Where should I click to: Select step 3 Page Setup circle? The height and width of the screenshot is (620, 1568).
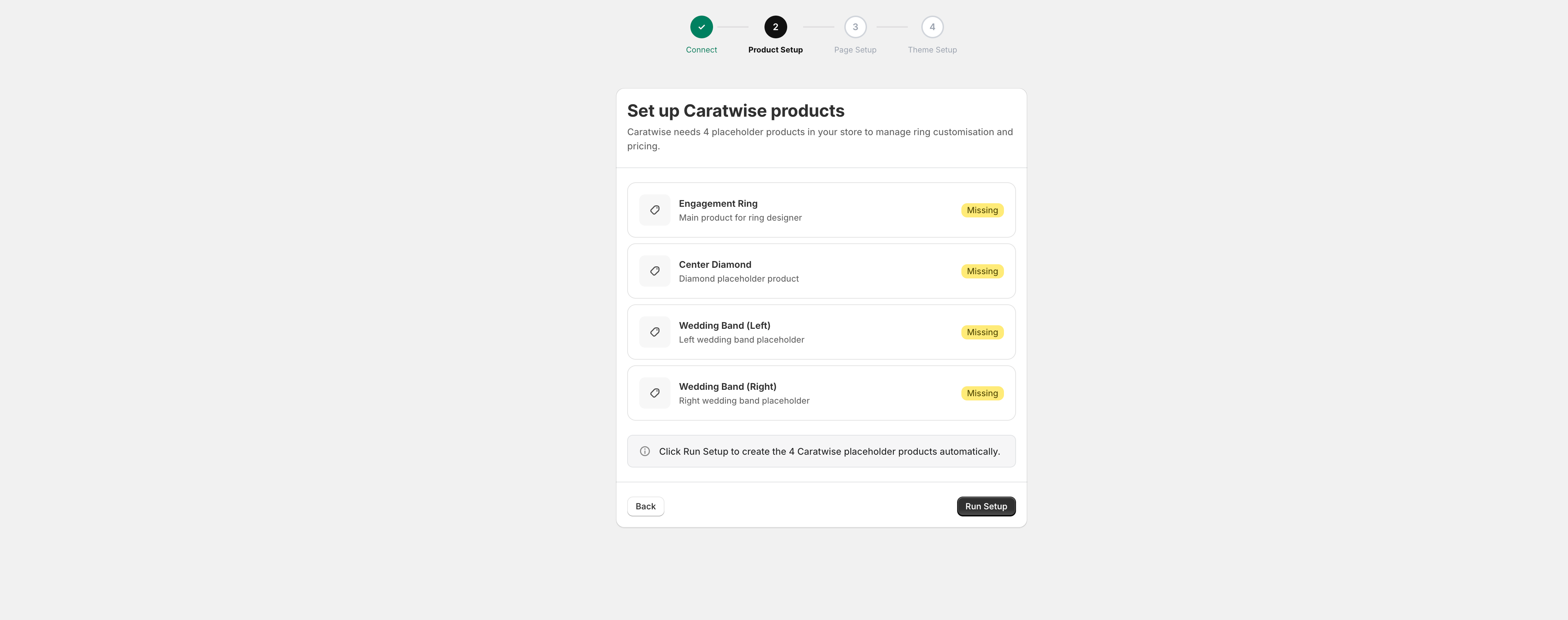pyautogui.click(x=855, y=27)
